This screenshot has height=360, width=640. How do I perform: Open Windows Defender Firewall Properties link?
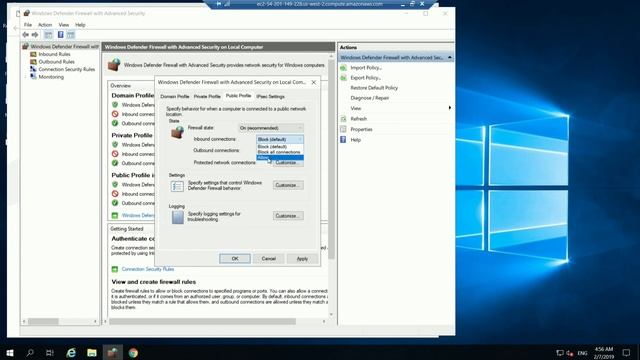[x=138, y=216]
